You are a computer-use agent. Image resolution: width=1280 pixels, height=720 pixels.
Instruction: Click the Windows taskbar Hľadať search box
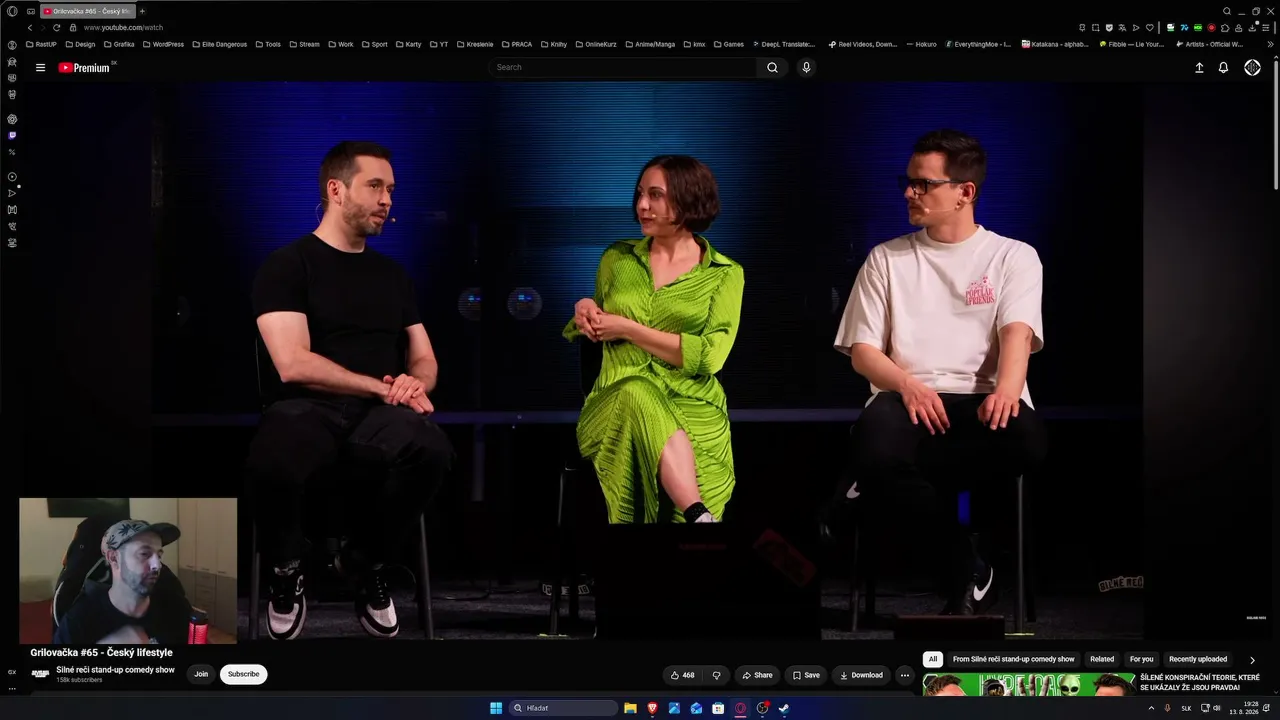click(564, 708)
